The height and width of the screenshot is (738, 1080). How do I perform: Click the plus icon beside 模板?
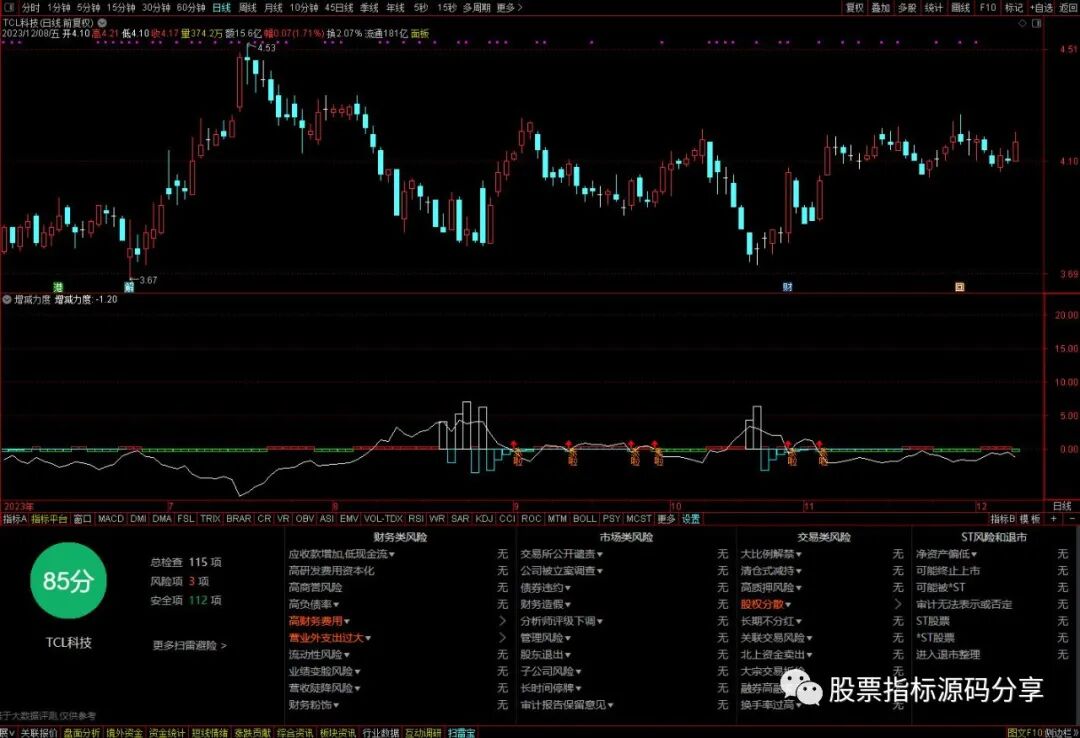(1054, 519)
